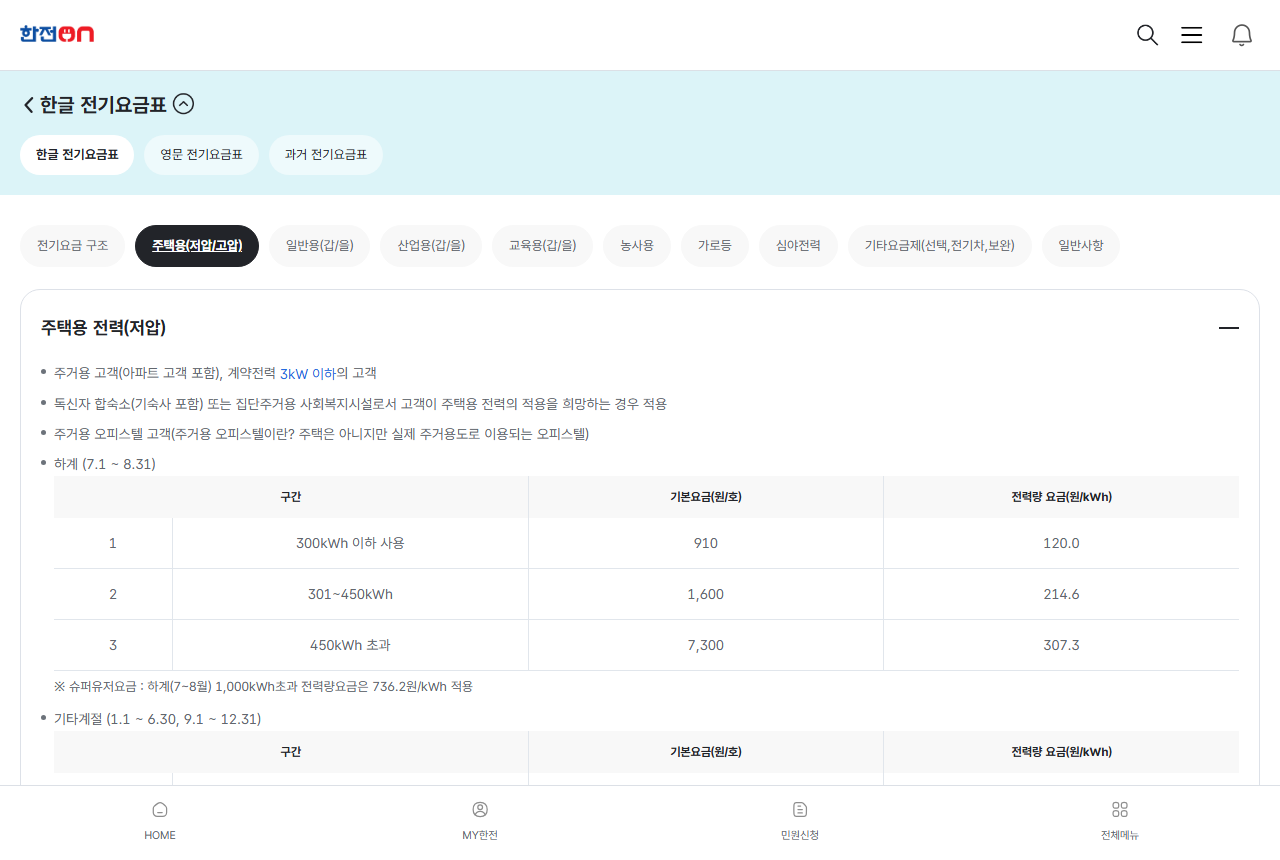Click the 한전ON logo
Screen dimensions: 1280x860
click(x=57, y=34)
